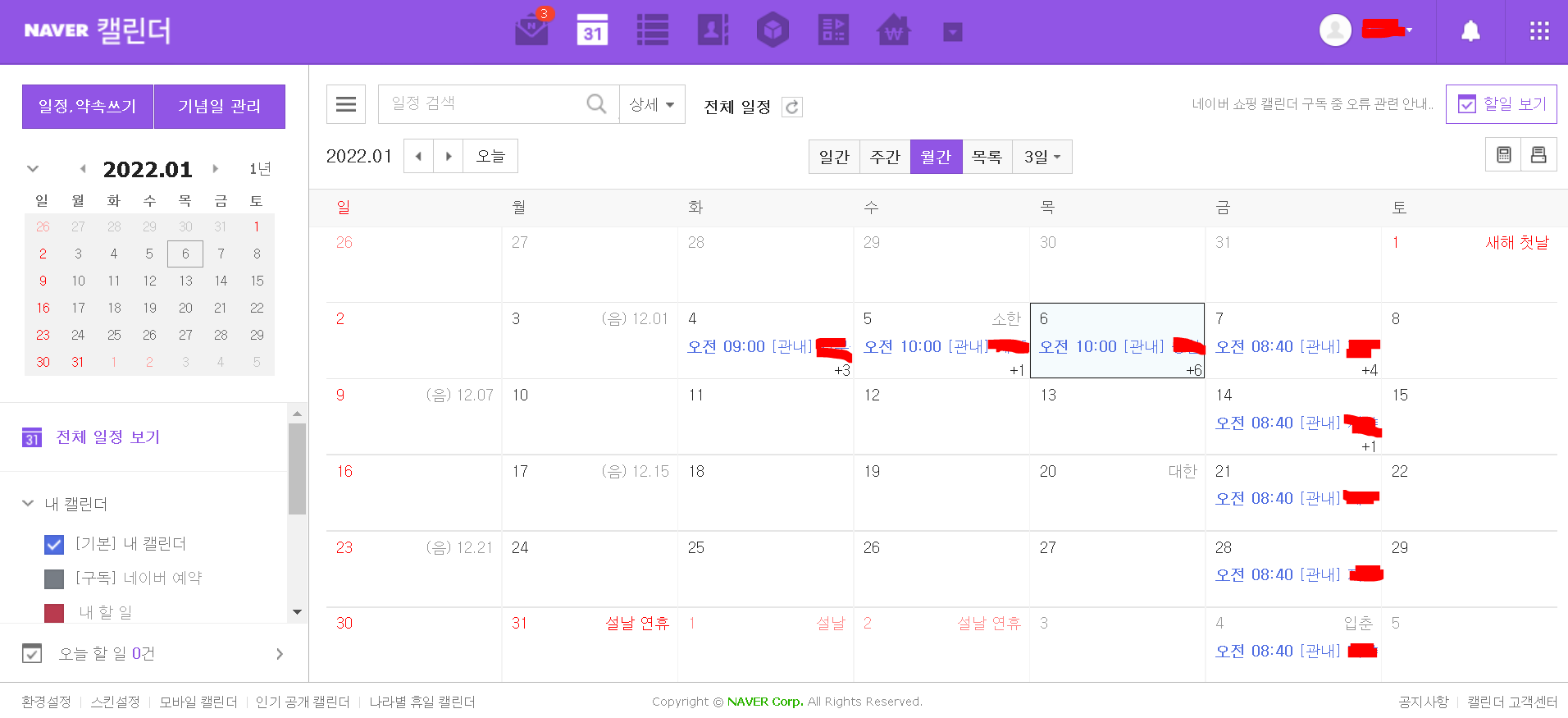Open the 3일 view dropdown

(1042, 157)
